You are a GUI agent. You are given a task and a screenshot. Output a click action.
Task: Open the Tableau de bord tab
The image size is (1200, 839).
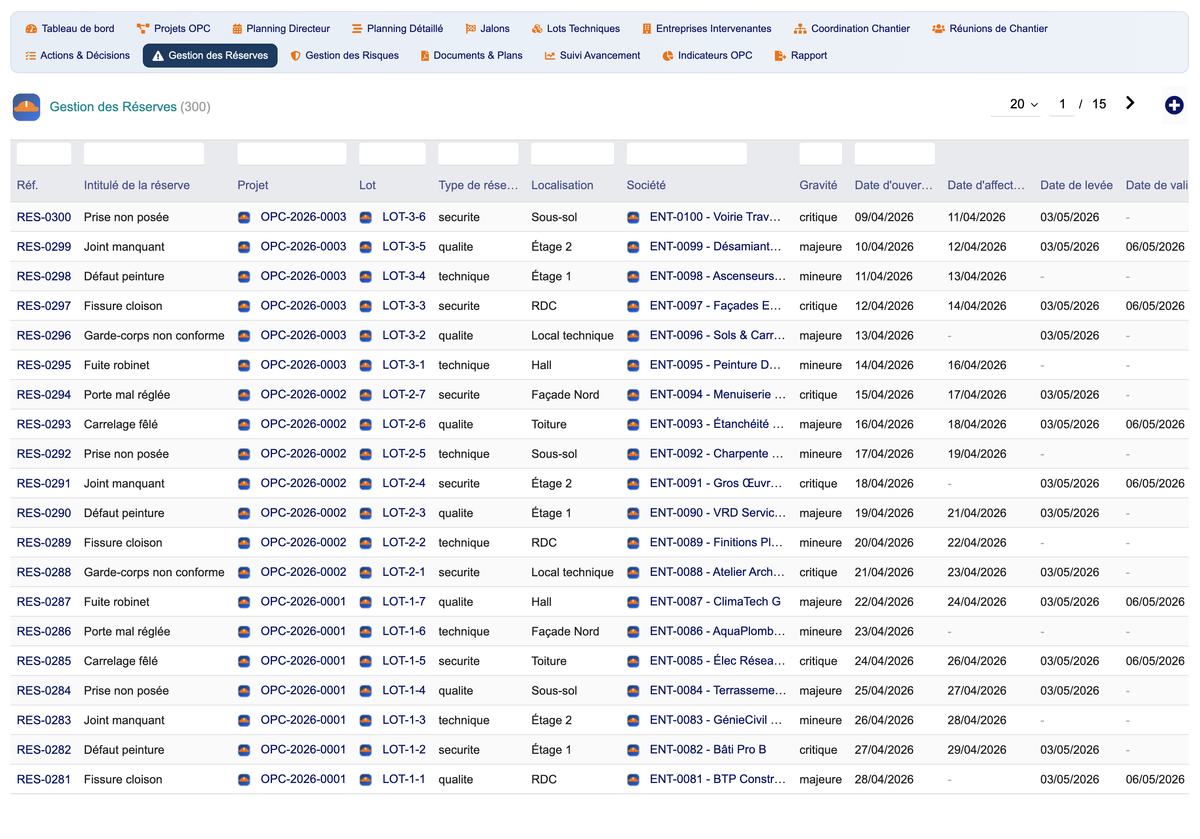tap(70, 29)
